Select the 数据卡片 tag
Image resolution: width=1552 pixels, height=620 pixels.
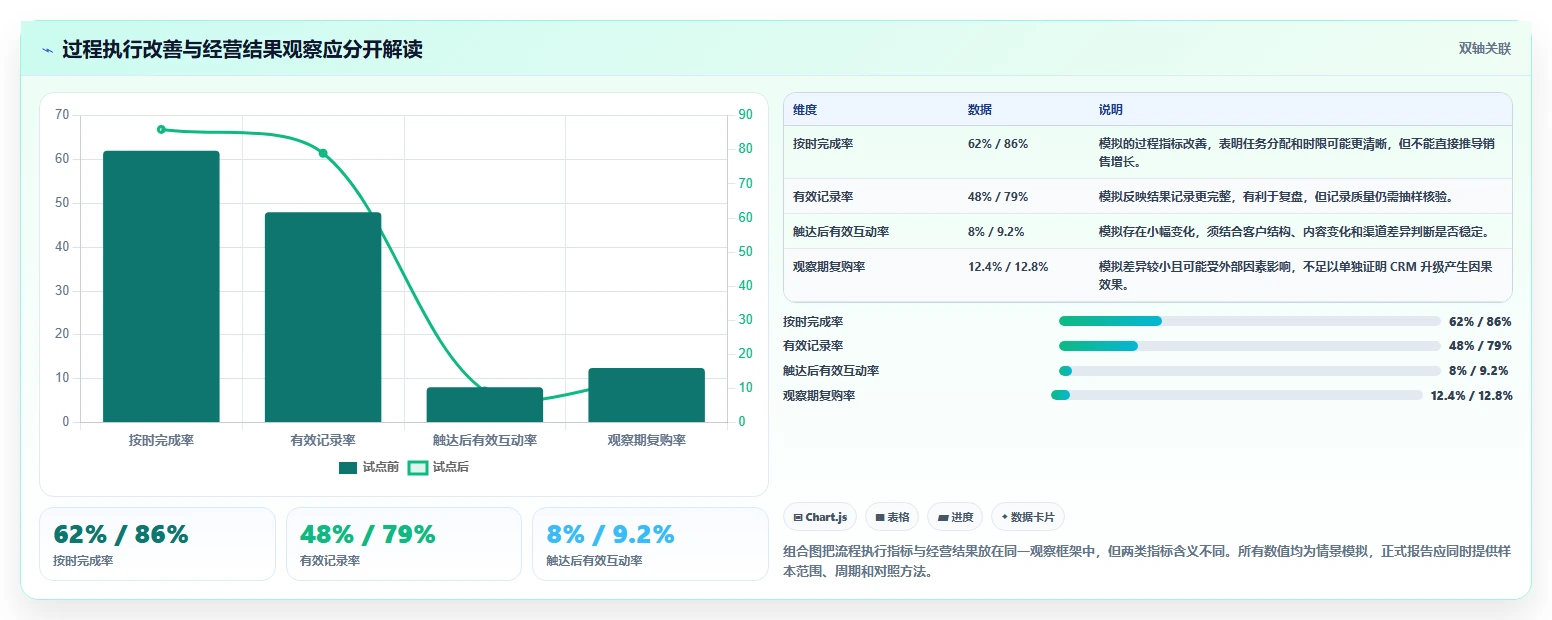(1028, 517)
